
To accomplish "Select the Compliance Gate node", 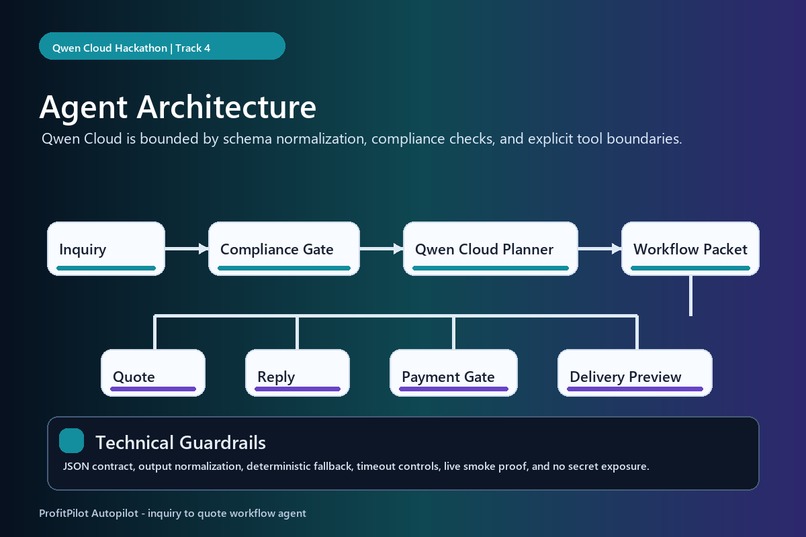I will tap(284, 249).
